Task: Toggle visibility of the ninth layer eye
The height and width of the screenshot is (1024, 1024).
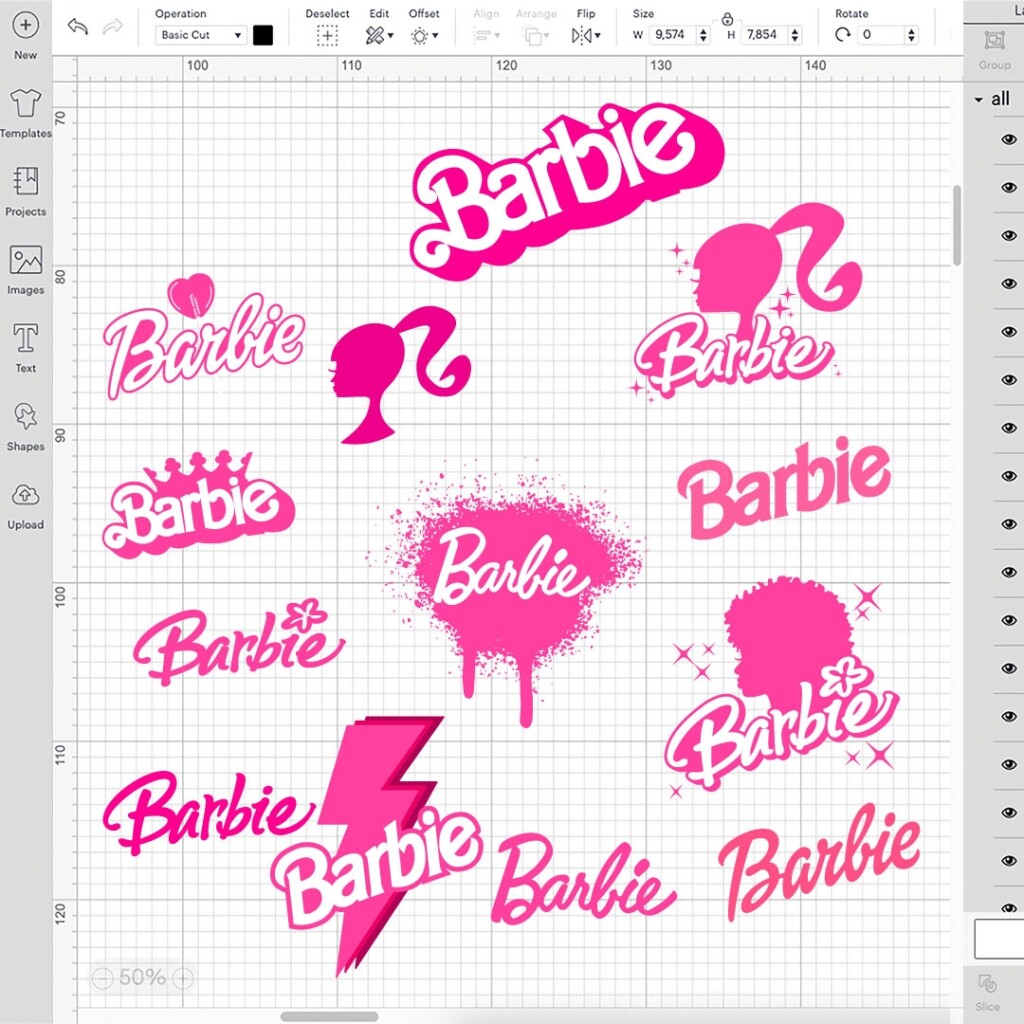Action: click(x=1008, y=524)
